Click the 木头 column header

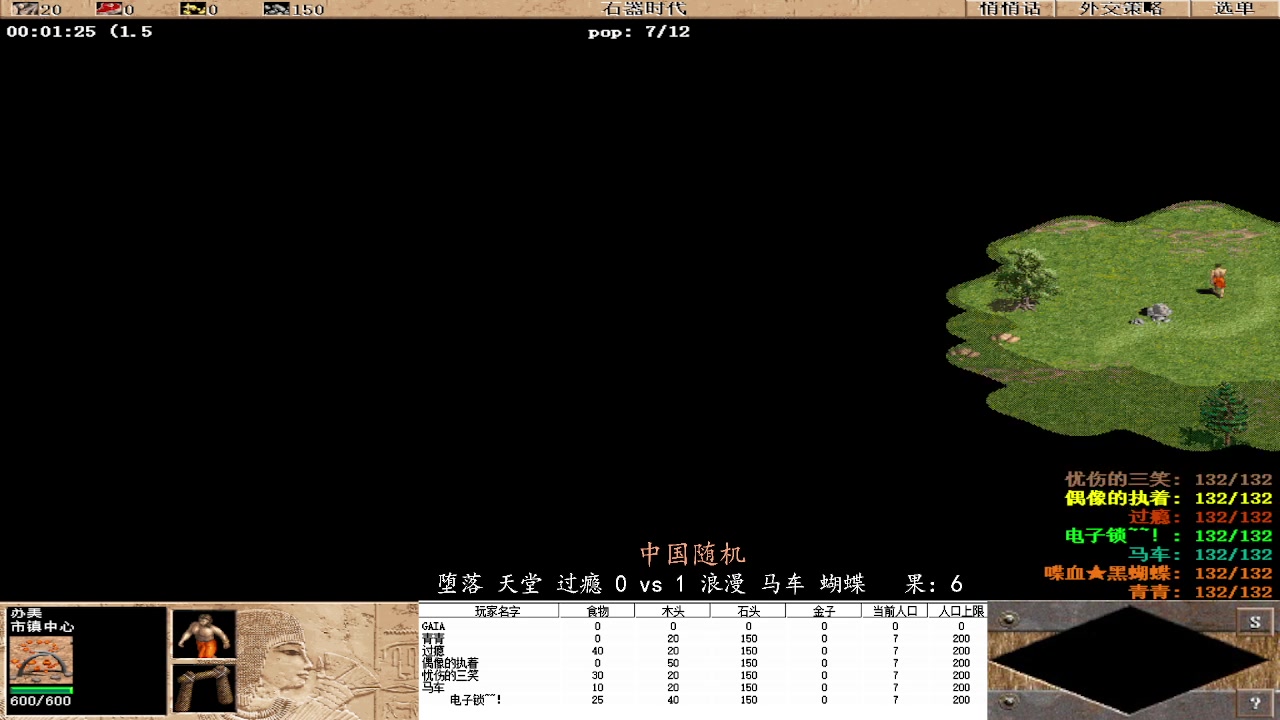(x=673, y=611)
